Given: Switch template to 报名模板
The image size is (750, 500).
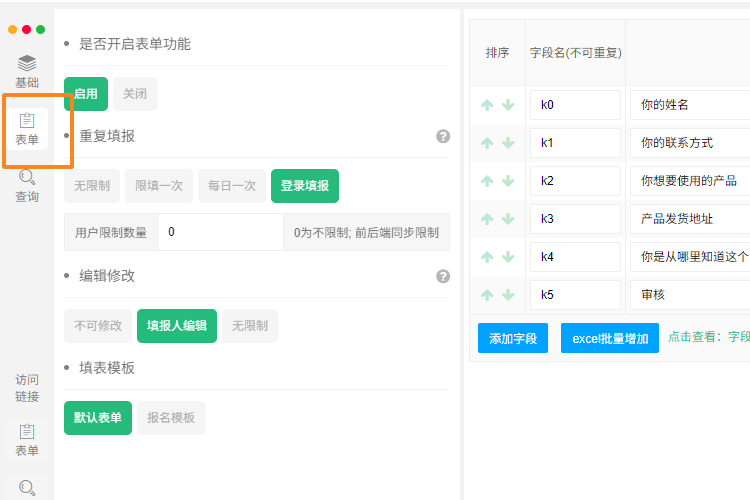Looking at the screenshot, I should pyautogui.click(x=171, y=418).
